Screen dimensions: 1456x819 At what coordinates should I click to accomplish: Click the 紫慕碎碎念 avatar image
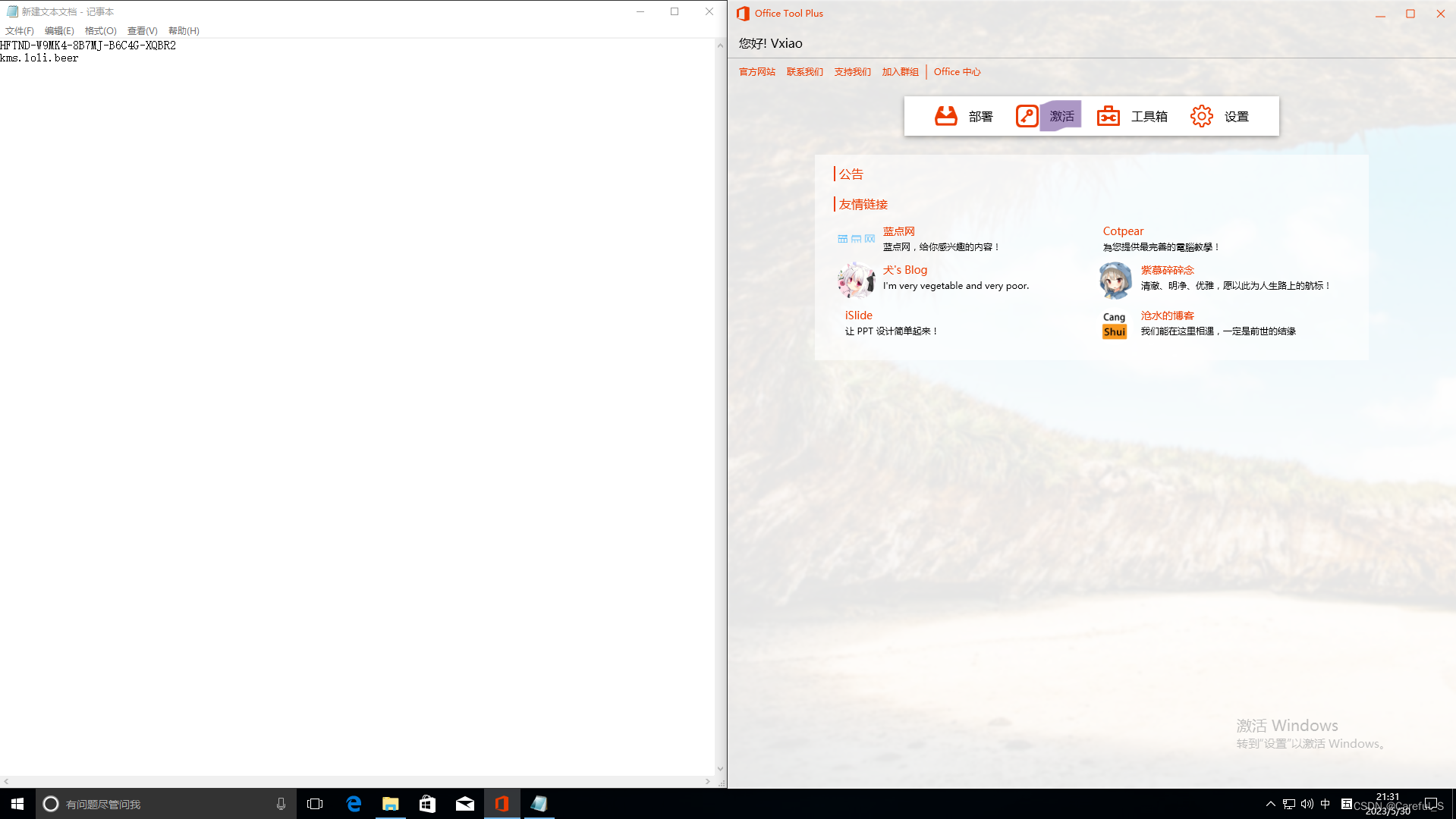pos(1115,281)
